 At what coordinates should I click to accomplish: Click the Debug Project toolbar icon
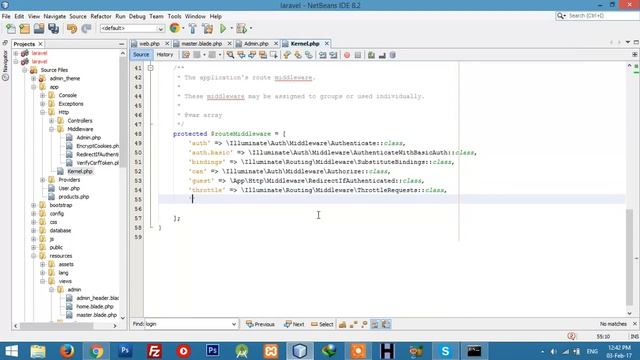[x=242, y=29]
